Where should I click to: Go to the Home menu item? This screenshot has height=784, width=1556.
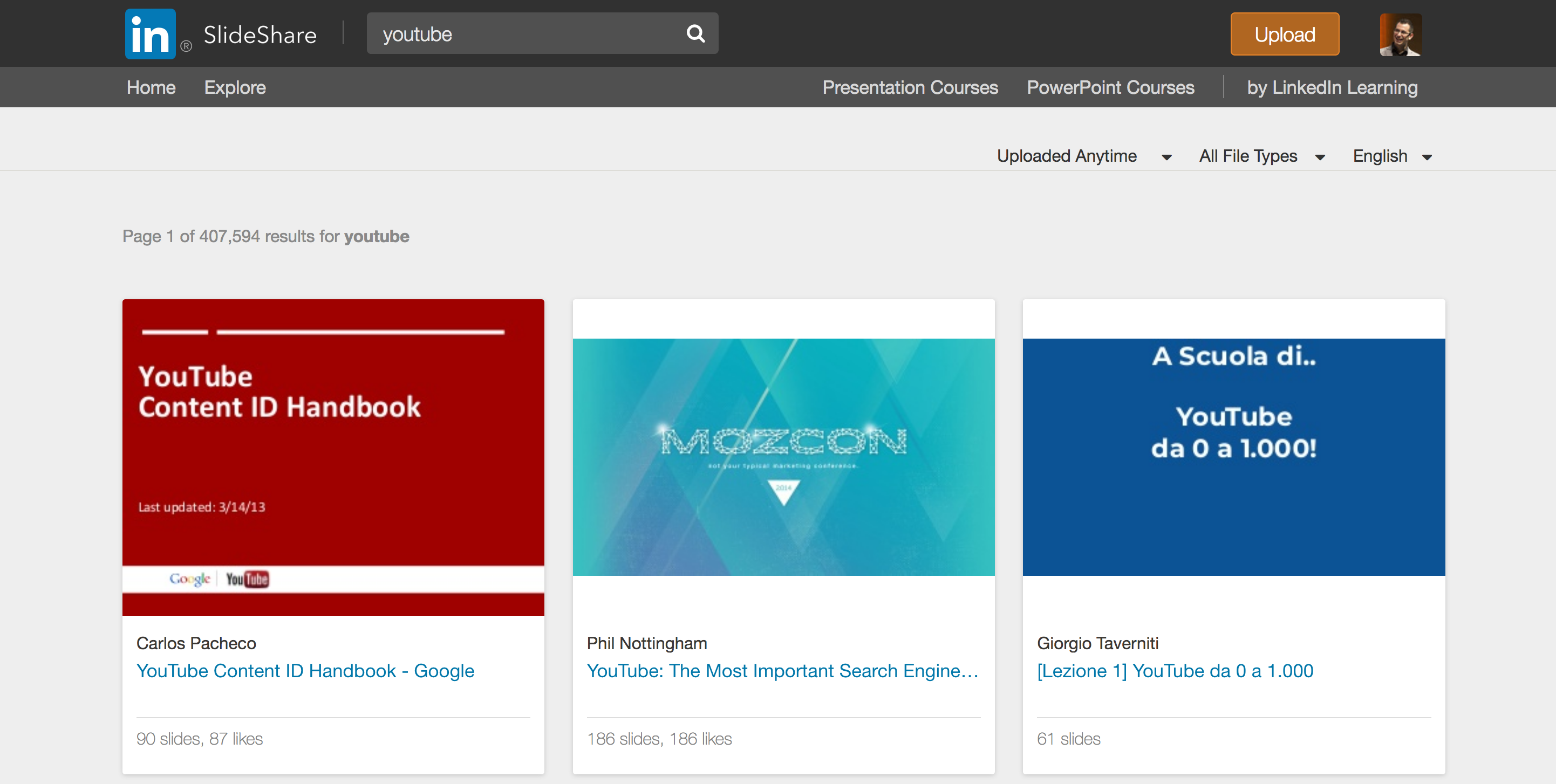[151, 87]
